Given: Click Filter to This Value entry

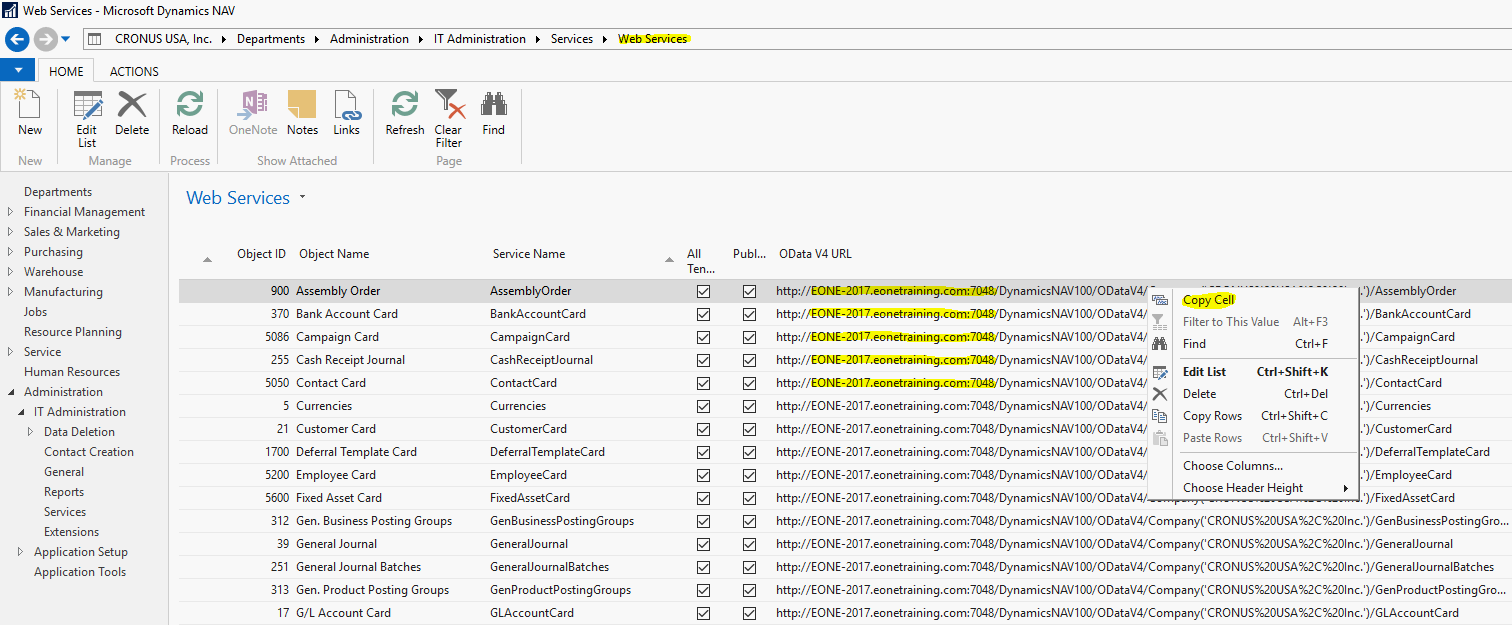Looking at the screenshot, I should [x=1231, y=322].
